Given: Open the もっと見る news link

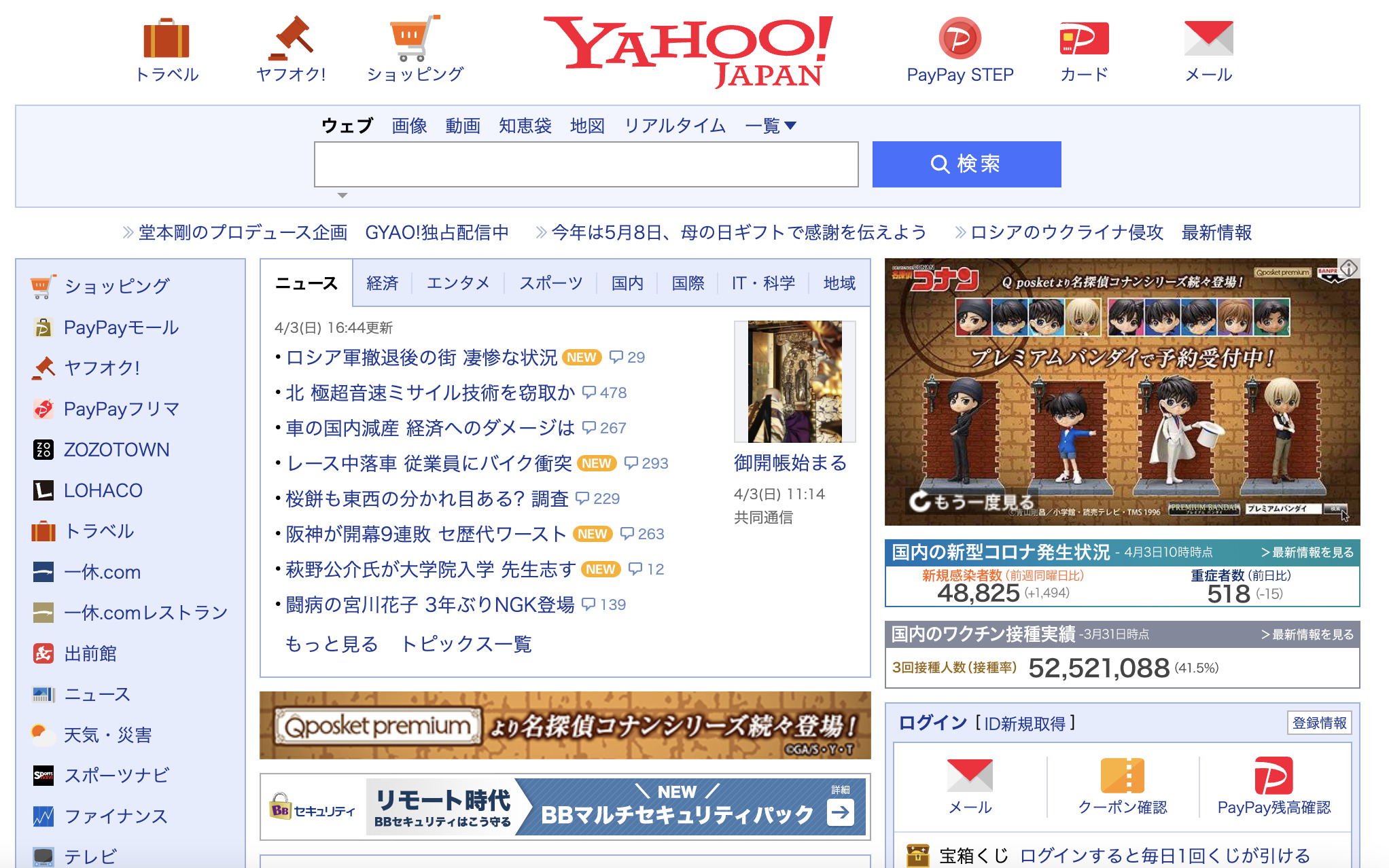Looking at the screenshot, I should 332,644.
